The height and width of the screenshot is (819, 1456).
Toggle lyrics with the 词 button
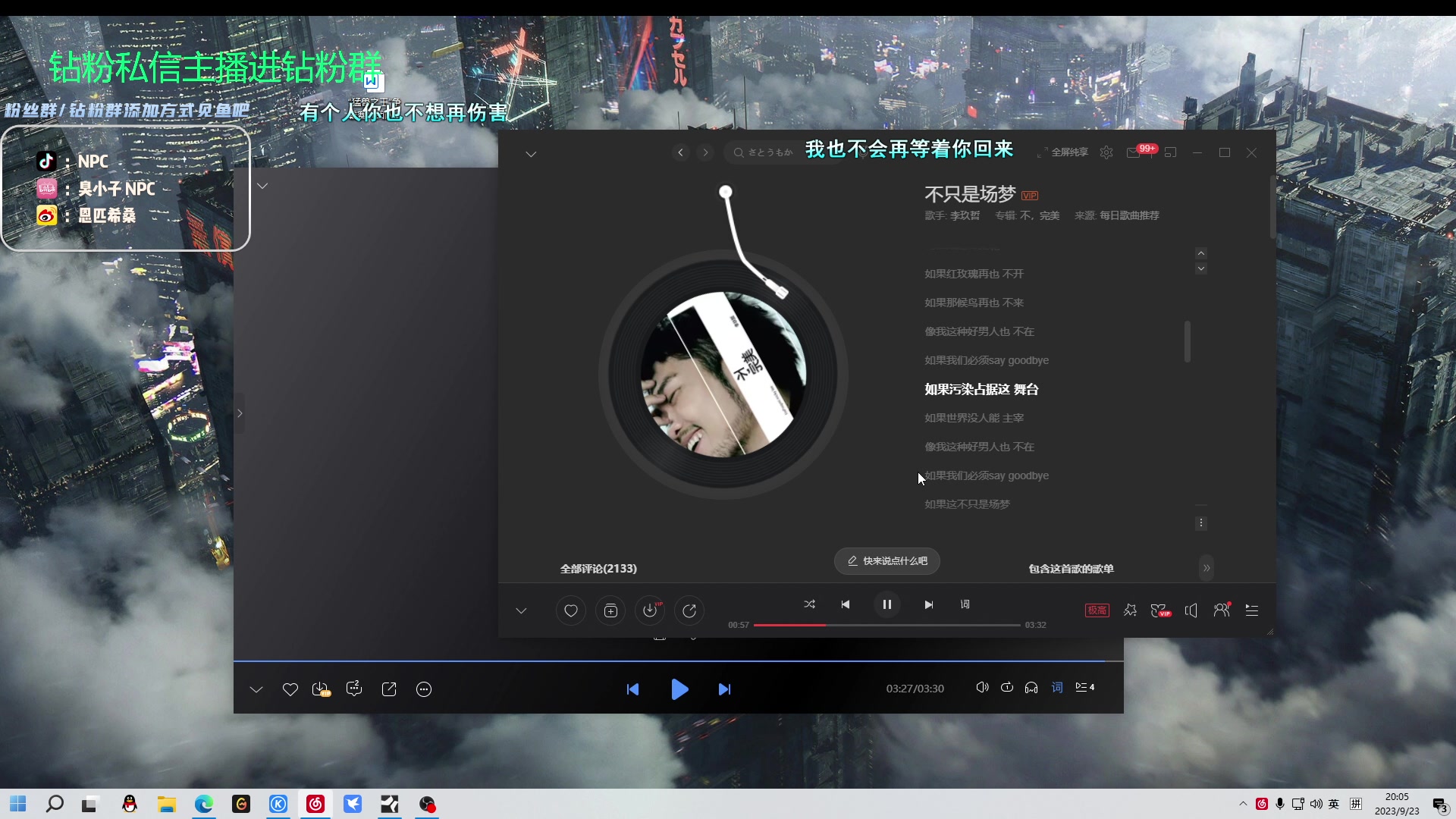coord(965,604)
